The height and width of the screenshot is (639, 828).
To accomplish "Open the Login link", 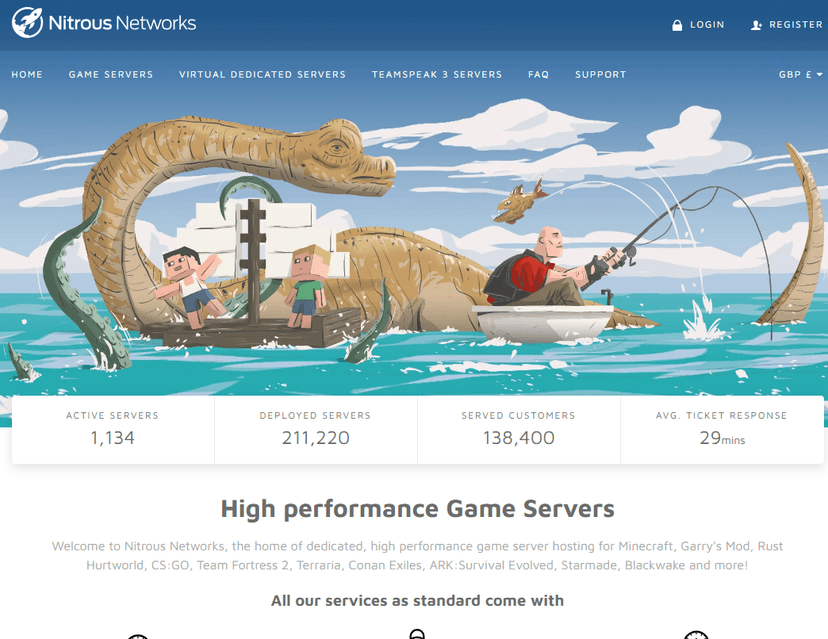I will point(706,25).
